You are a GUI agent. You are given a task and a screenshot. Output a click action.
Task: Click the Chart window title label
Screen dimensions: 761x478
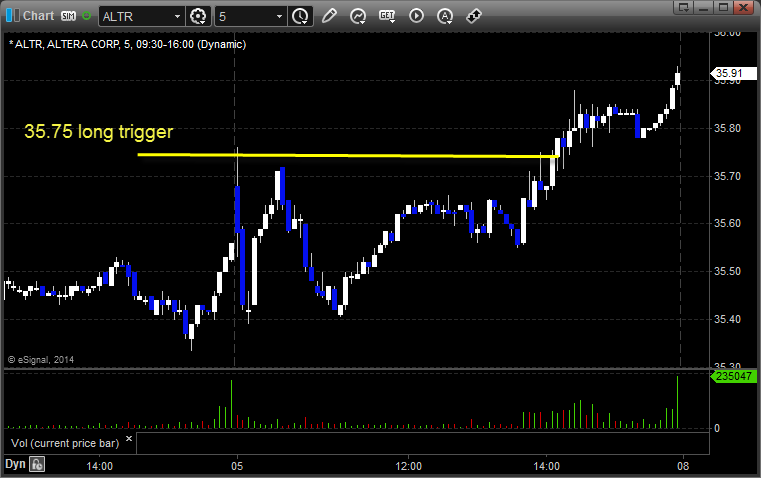pyautogui.click(x=38, y=16)
